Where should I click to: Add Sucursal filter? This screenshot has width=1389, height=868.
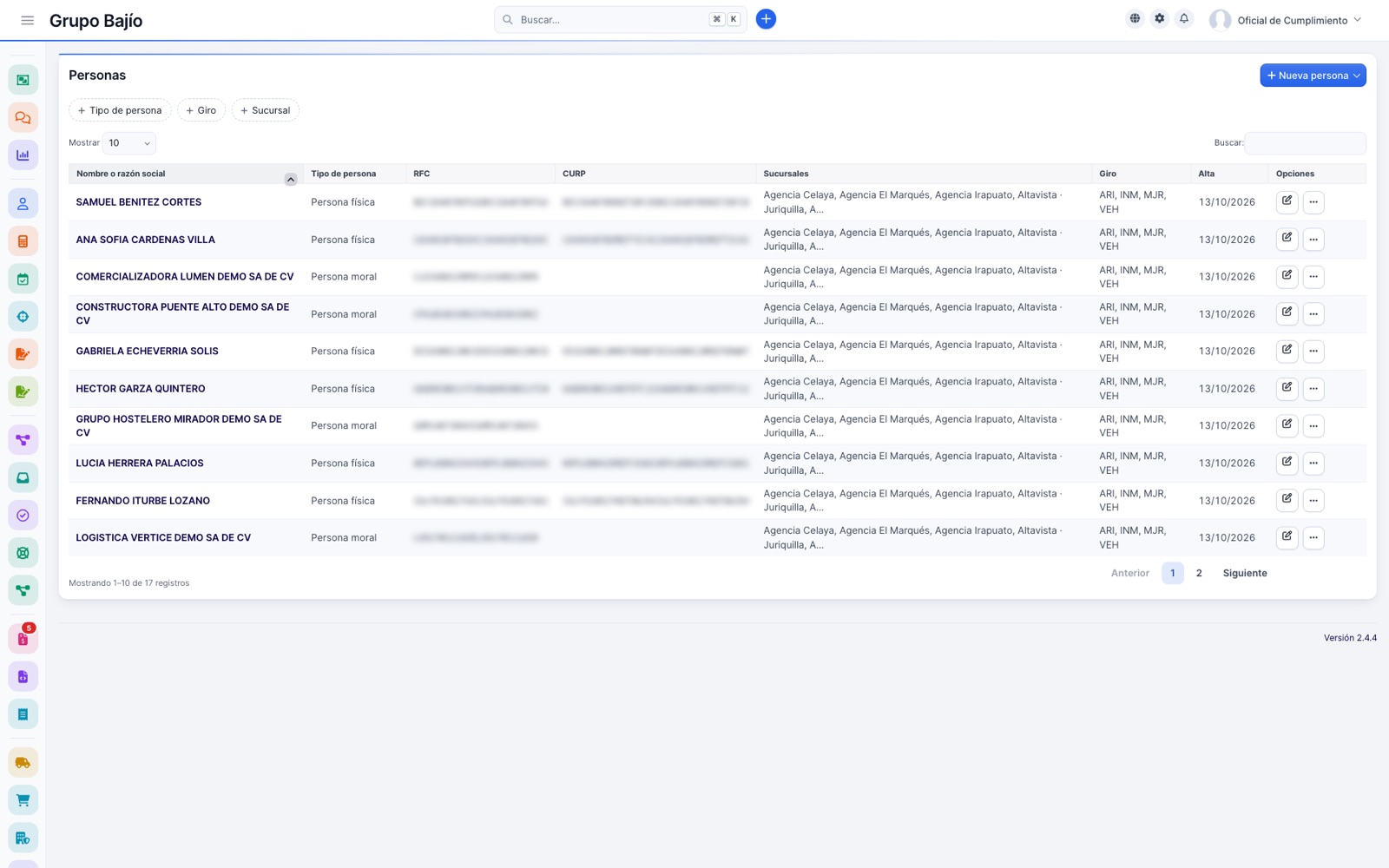[x=266, y=110]
